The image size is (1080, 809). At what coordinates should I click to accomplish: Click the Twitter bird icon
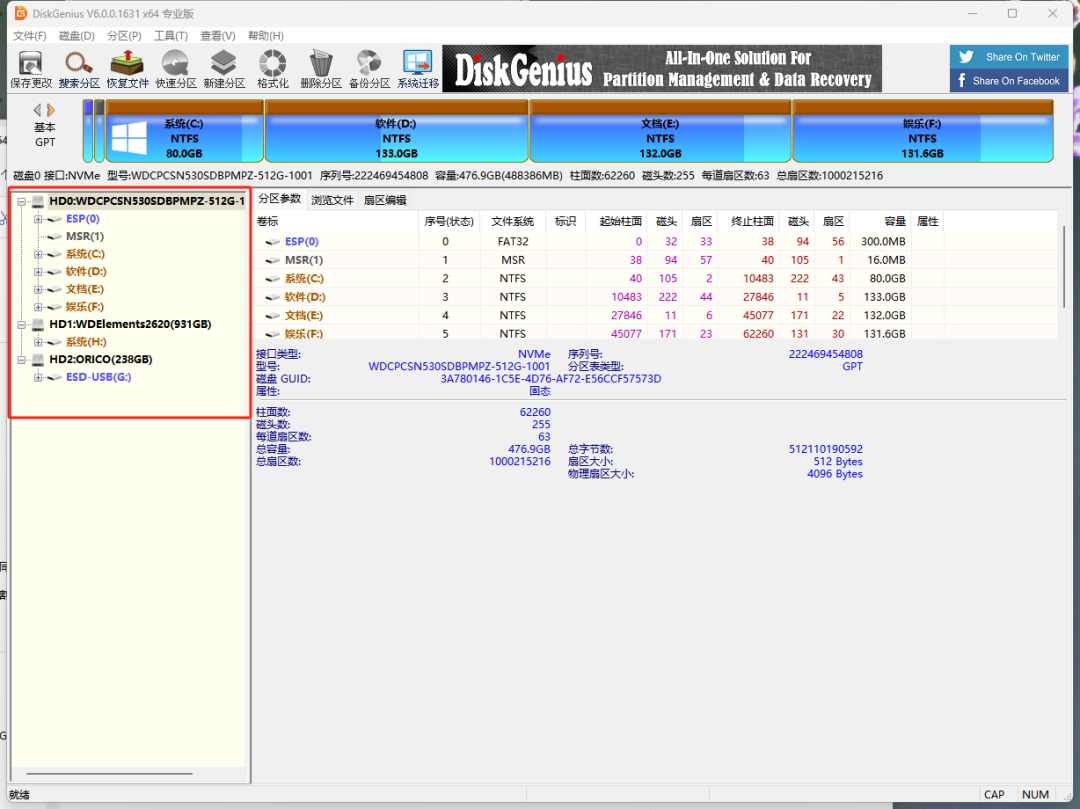coord(966,57)
